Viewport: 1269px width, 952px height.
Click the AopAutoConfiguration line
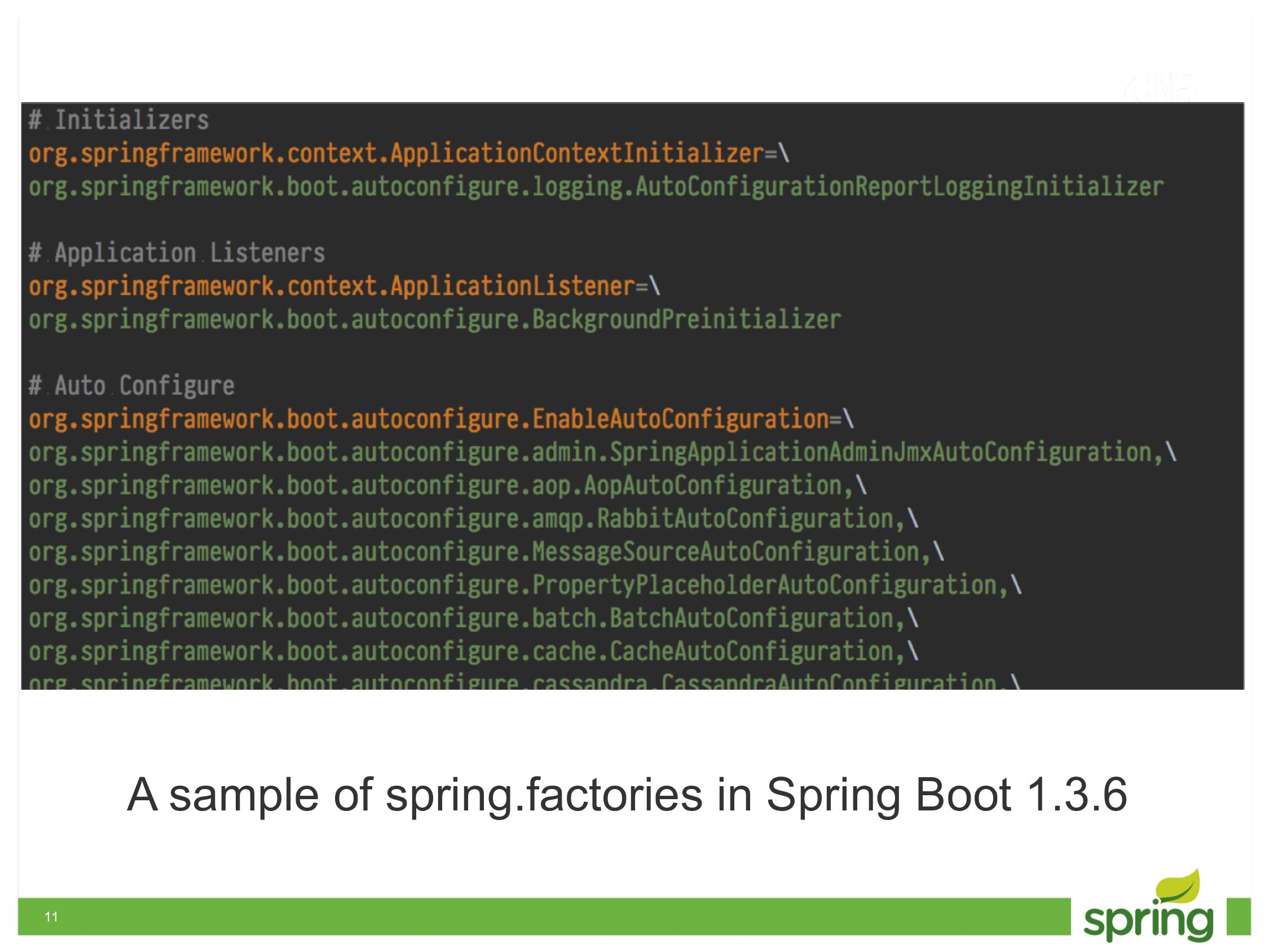click(447, 486)
